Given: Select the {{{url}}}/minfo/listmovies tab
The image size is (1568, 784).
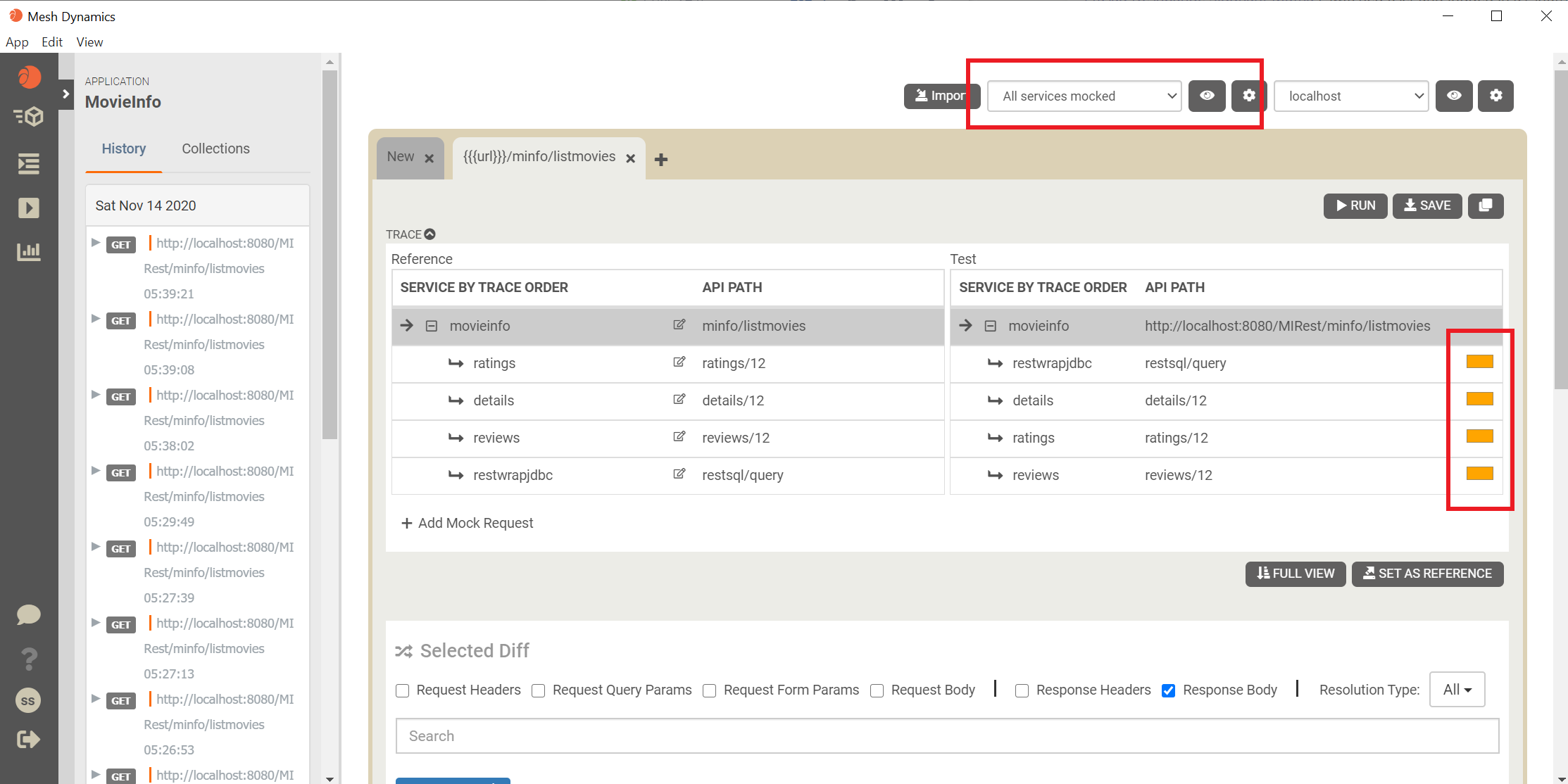Looking at the screenshot, I should click(539, 156).
